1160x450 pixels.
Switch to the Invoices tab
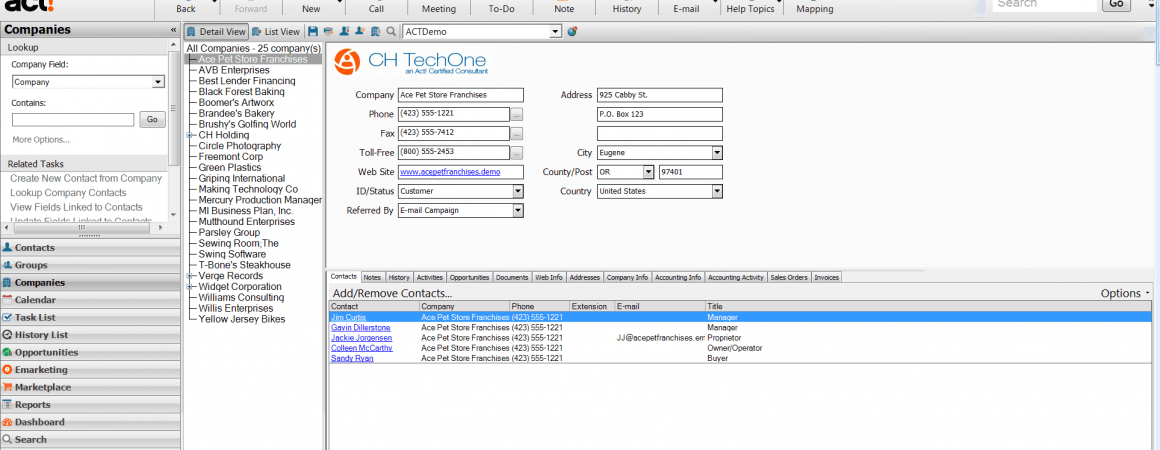coord(826,278)
